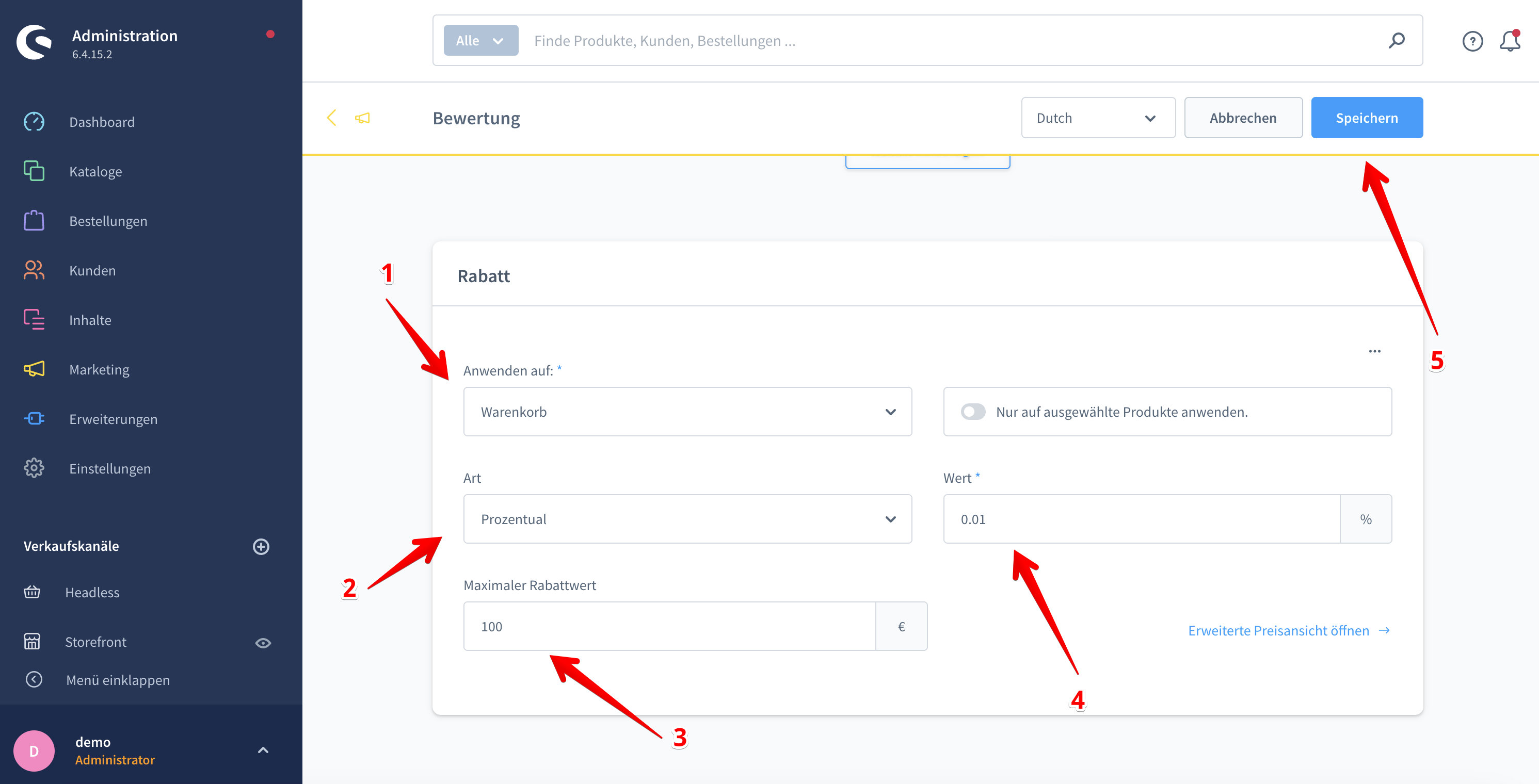Image resolution: width=1539 pixels, height=784 pixels.
Task: Open the 'Anwenden auf' Warenkorb dropdown
Action: click(x=687, y=412)
